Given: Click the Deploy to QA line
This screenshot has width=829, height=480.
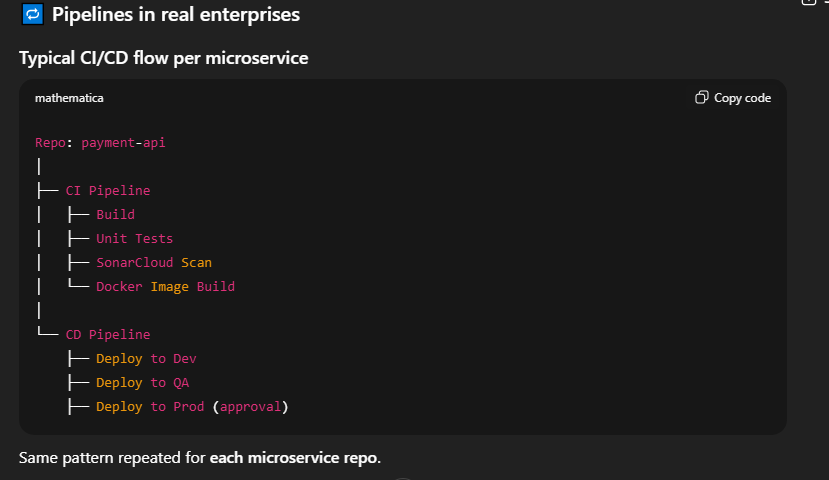Looking at the screenshot, I should point(142,383).
